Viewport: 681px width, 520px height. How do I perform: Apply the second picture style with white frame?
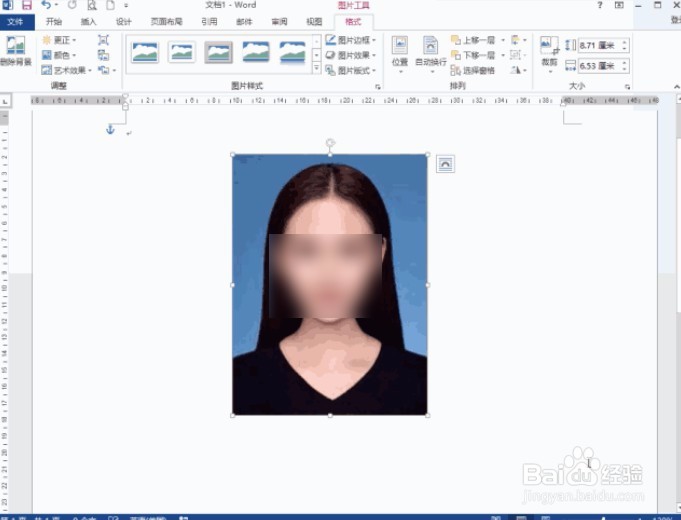coord(182,53)
